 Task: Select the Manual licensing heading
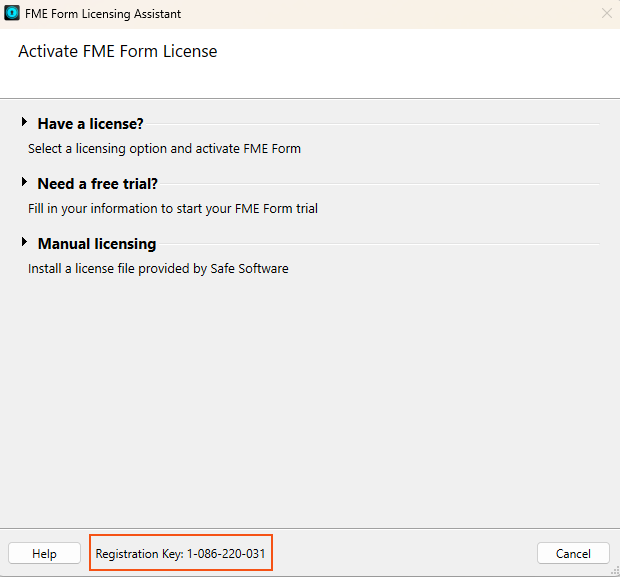[97, 244]
